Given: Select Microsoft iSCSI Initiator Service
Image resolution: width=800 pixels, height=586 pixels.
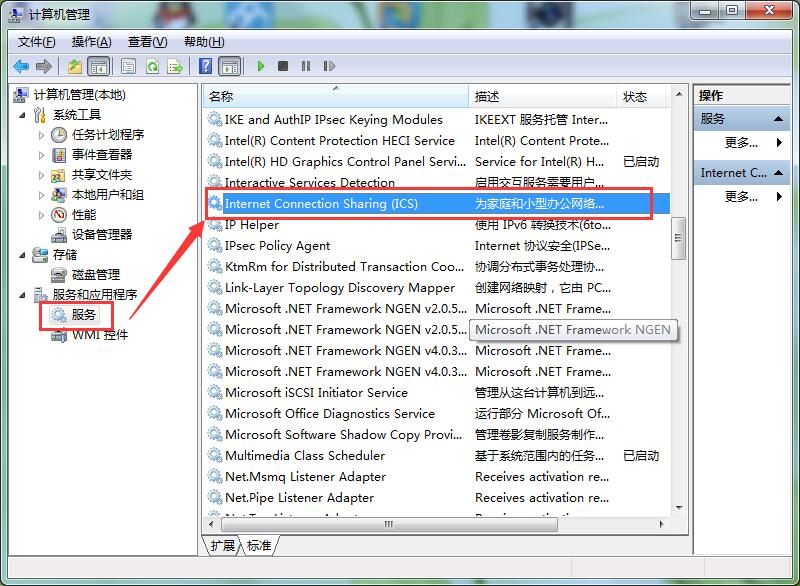Looking at the screenshot, I should (437, 393).
